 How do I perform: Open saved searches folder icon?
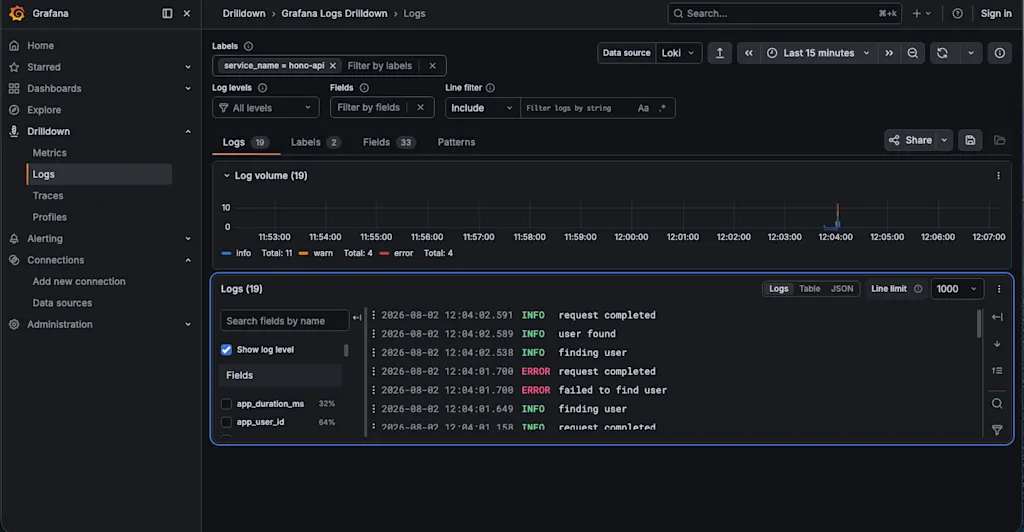(1000, 140)
